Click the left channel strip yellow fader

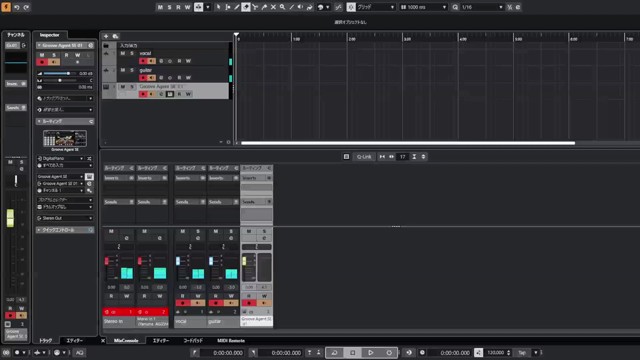click(10, 218)
